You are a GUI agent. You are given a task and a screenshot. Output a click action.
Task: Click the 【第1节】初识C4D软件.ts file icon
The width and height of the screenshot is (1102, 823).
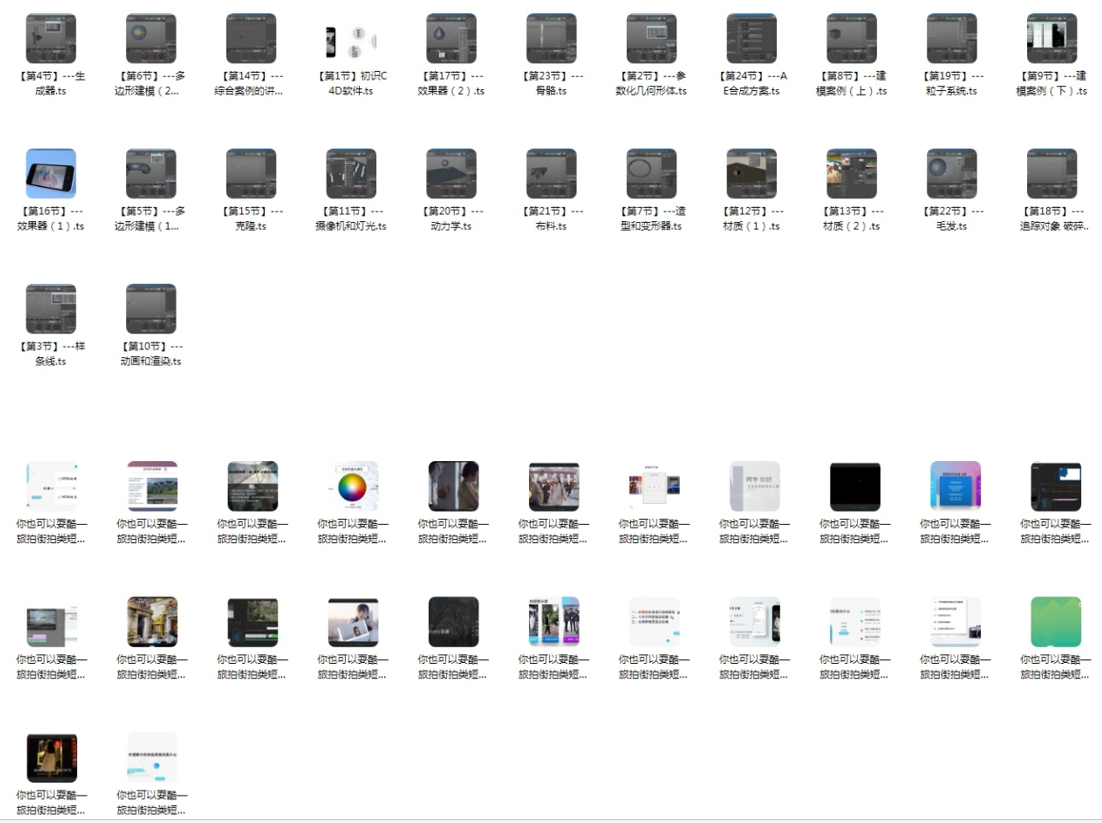point(351,39)
